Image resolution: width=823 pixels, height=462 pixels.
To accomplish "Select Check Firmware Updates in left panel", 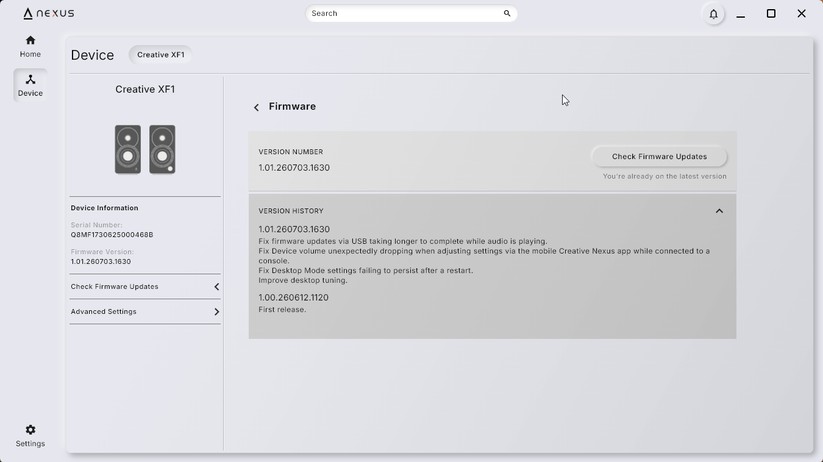I will (145, 287).
